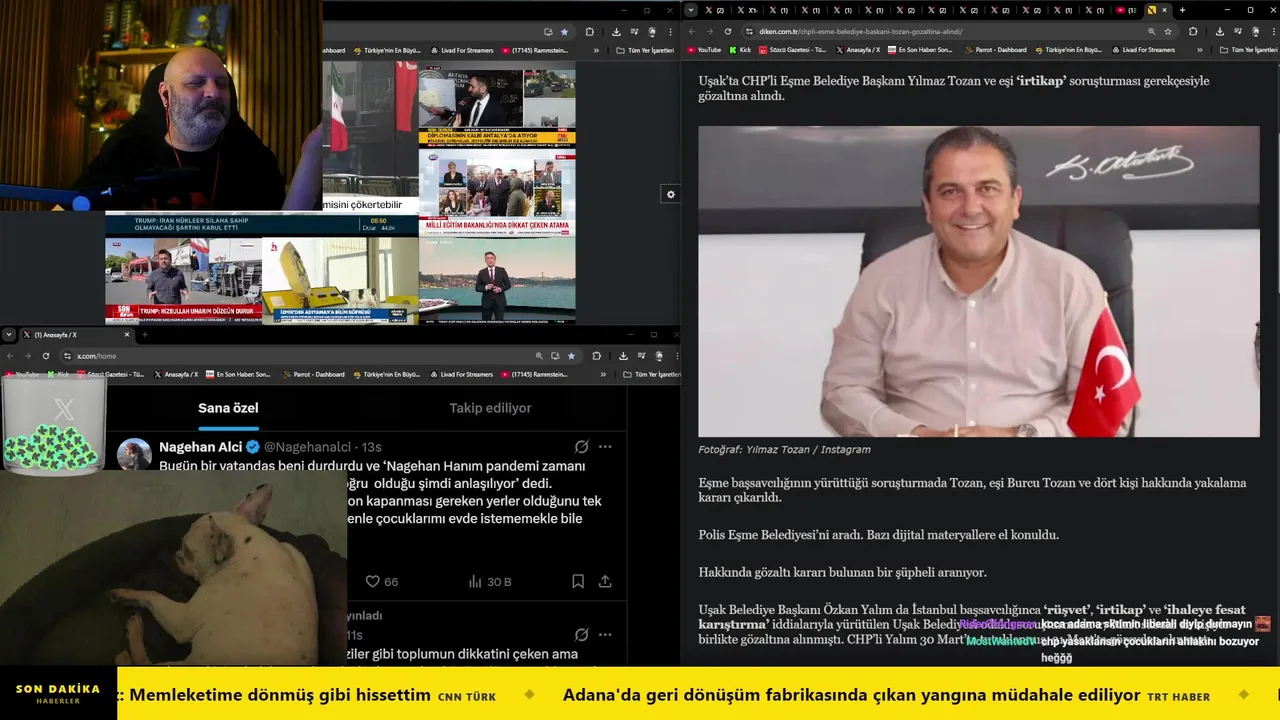Screen dimensions: 1280x720
Task: Select the Trump Hizbullah news stream thumbnail
Action: click(184, 279)
